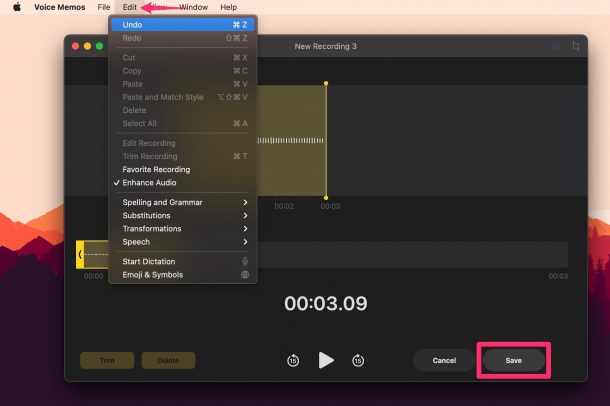This screenshot has width=610, height=406.
Task: Close the Edit menu in menu bar
Action: 130,7
